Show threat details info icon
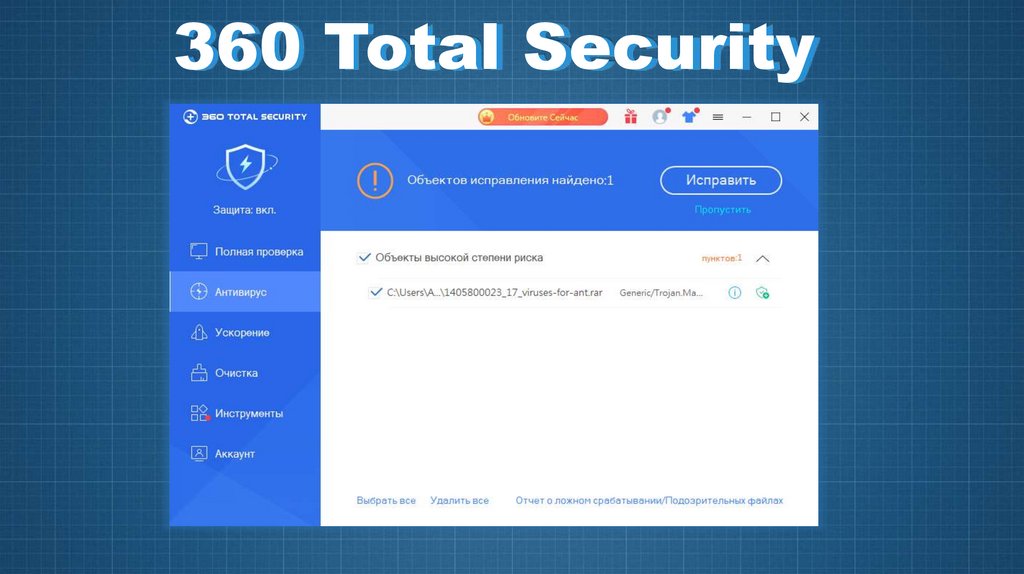The height and width of the screenshot is (574, 1024). coord(735,293)
